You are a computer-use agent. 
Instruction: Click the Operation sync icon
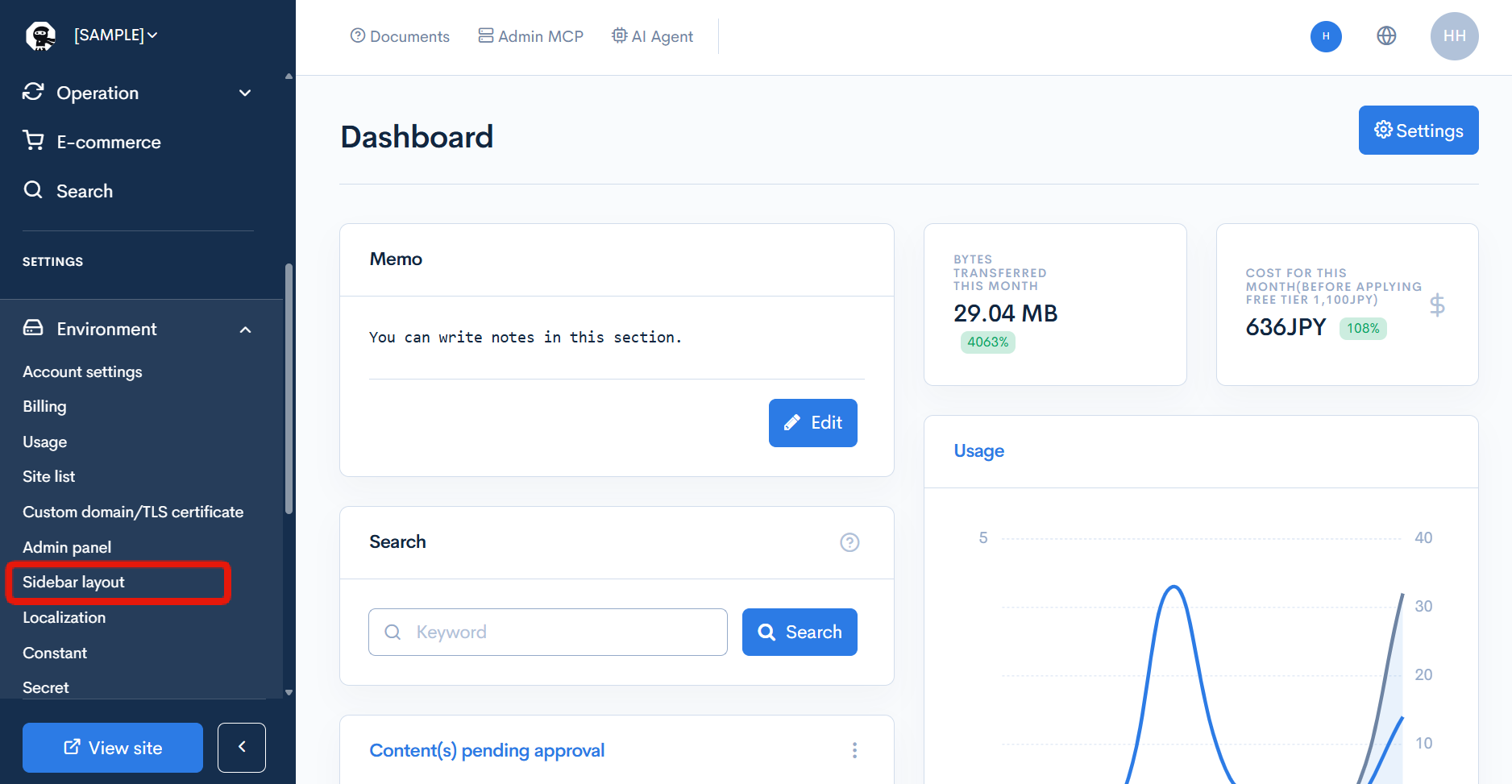click(33, 92)
